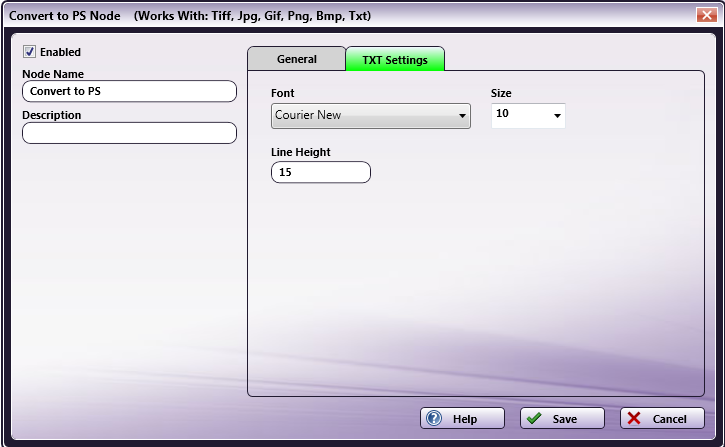Select the TXT Settings tab

395,60
